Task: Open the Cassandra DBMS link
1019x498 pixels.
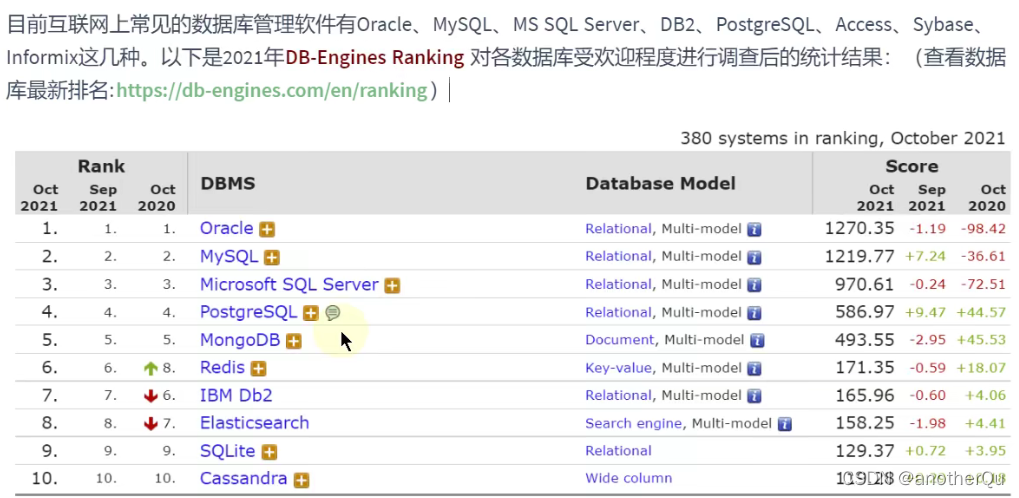Action: (x=244, y=479)
